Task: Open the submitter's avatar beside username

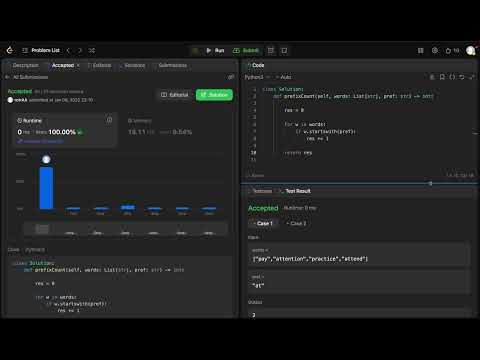Action: pyautogui.click(x=10, y=100)
